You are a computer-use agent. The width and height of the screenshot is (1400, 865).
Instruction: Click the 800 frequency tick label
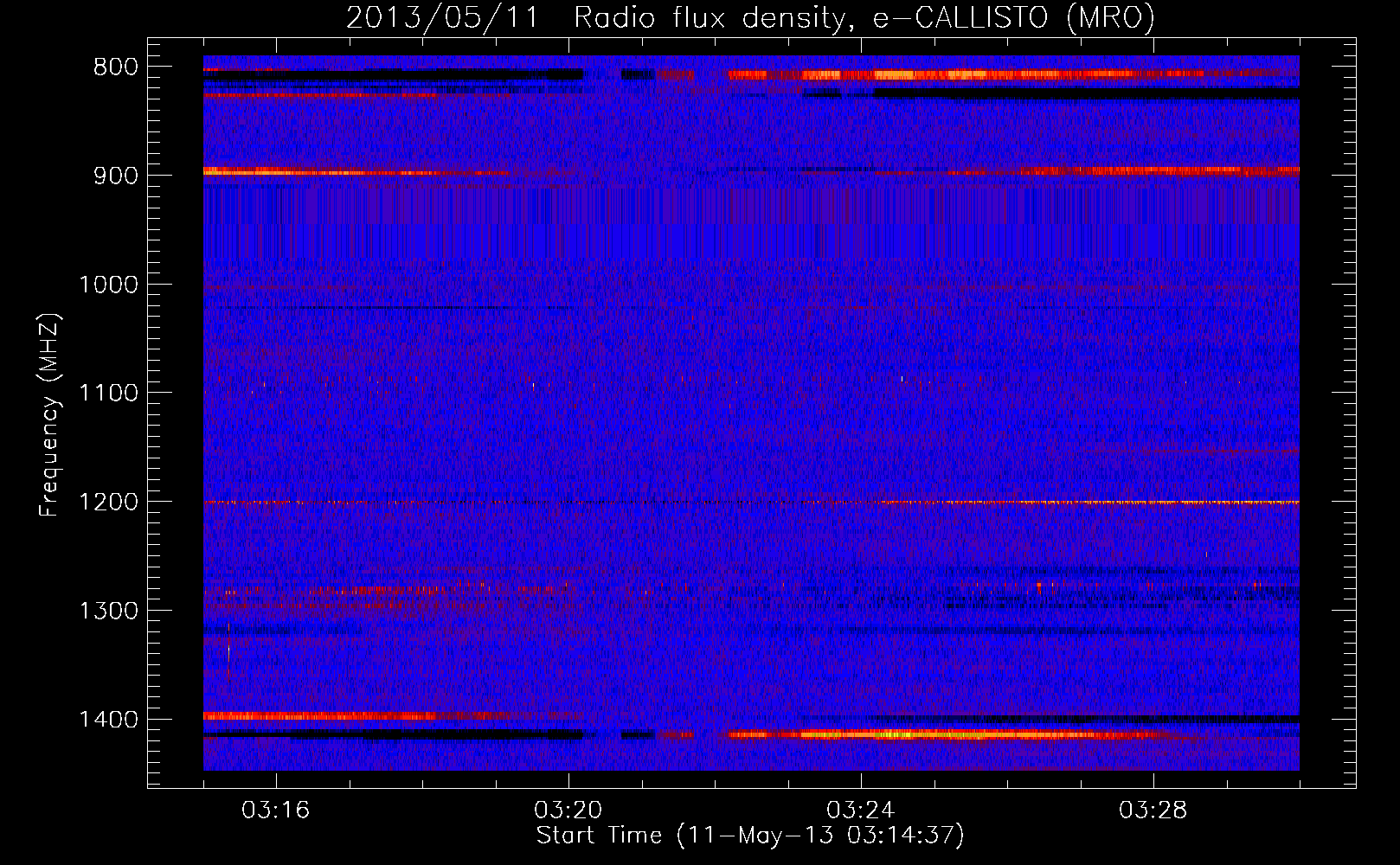tap(116, 67)
